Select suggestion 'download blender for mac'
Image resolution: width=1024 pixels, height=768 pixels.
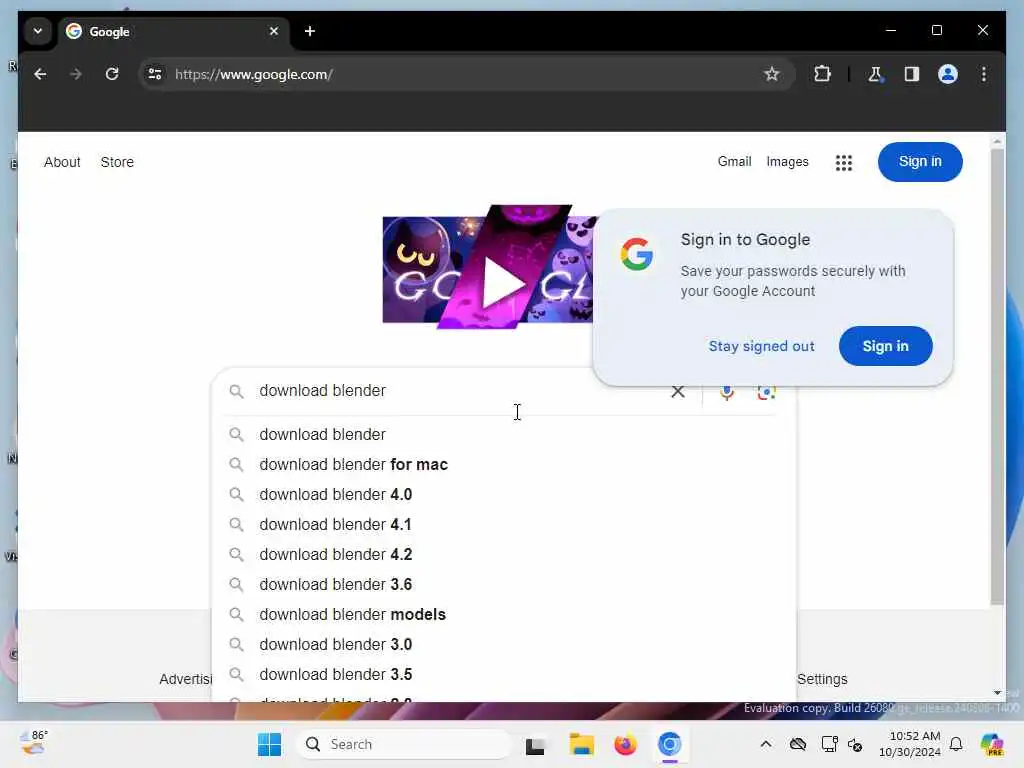[x=504, y=464]
